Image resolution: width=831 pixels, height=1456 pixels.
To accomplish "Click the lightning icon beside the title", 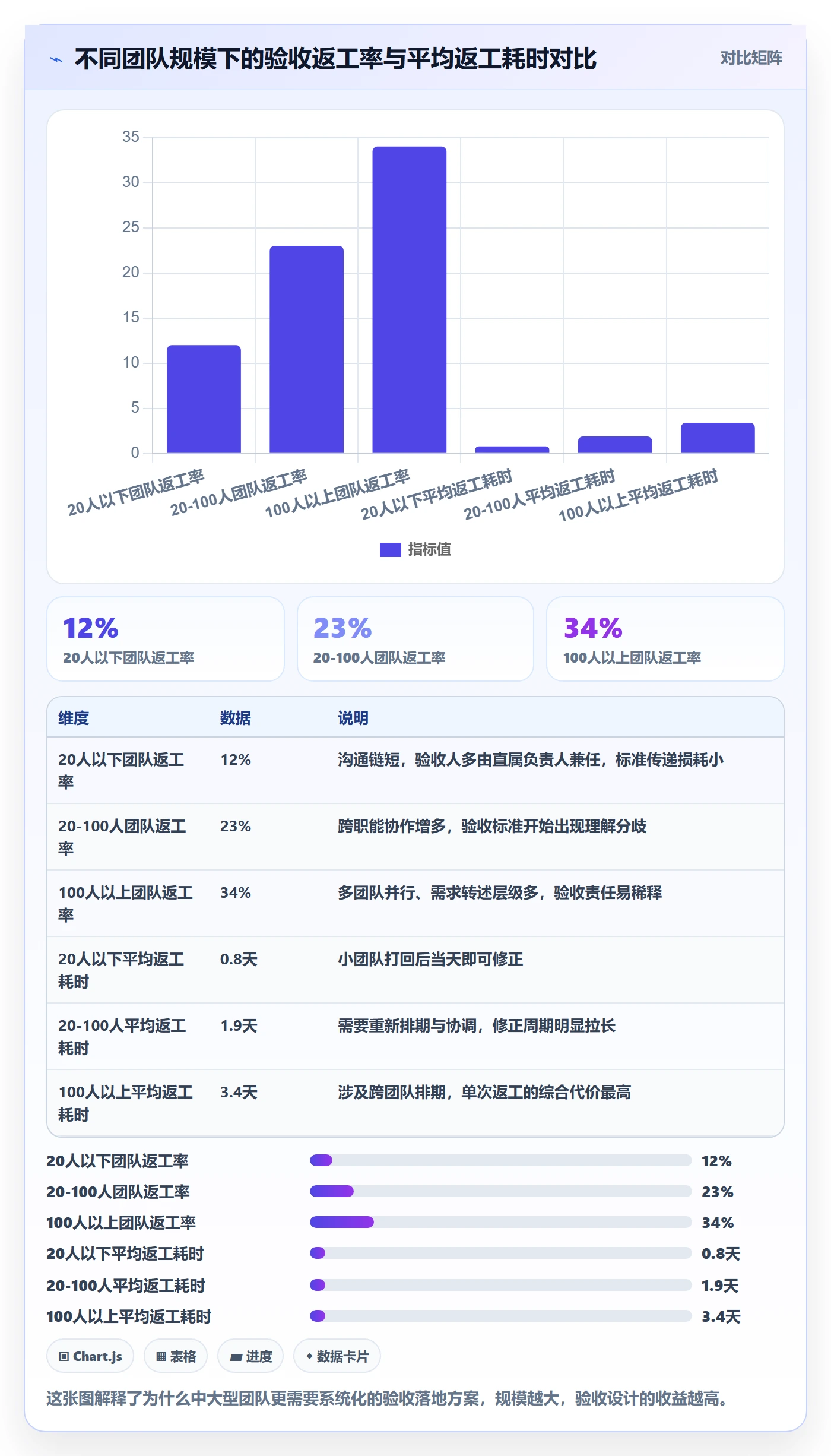I will point(56,59).
